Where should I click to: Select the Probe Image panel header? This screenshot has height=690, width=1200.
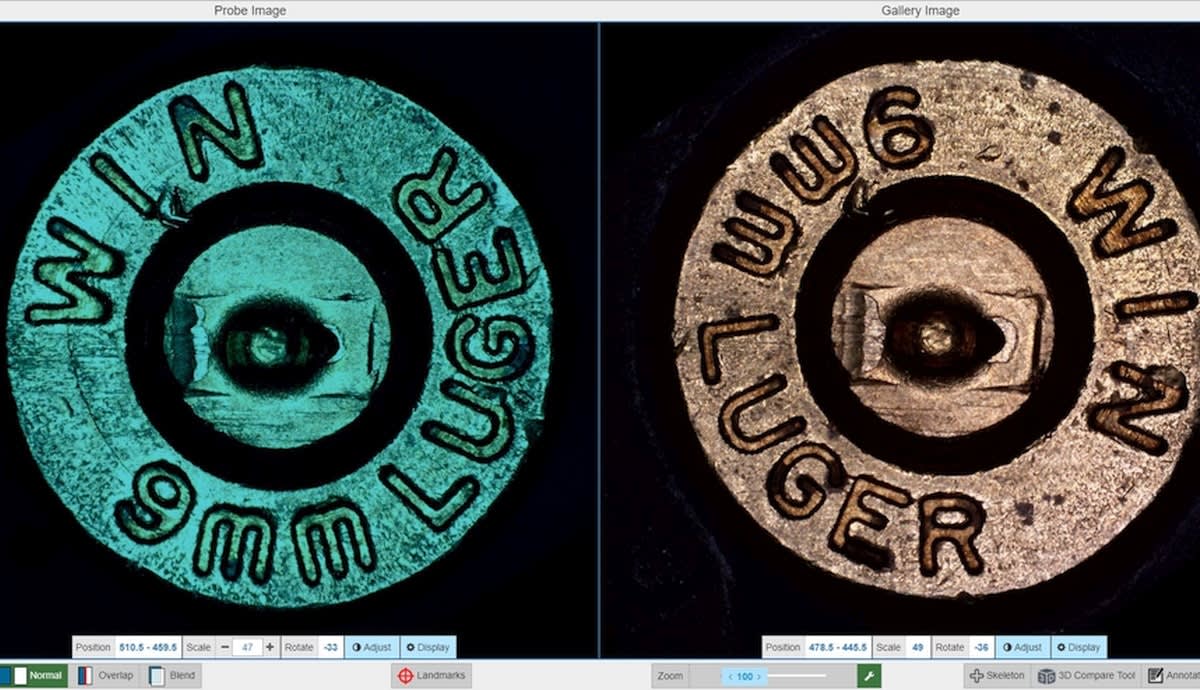(x=250, y=11)
